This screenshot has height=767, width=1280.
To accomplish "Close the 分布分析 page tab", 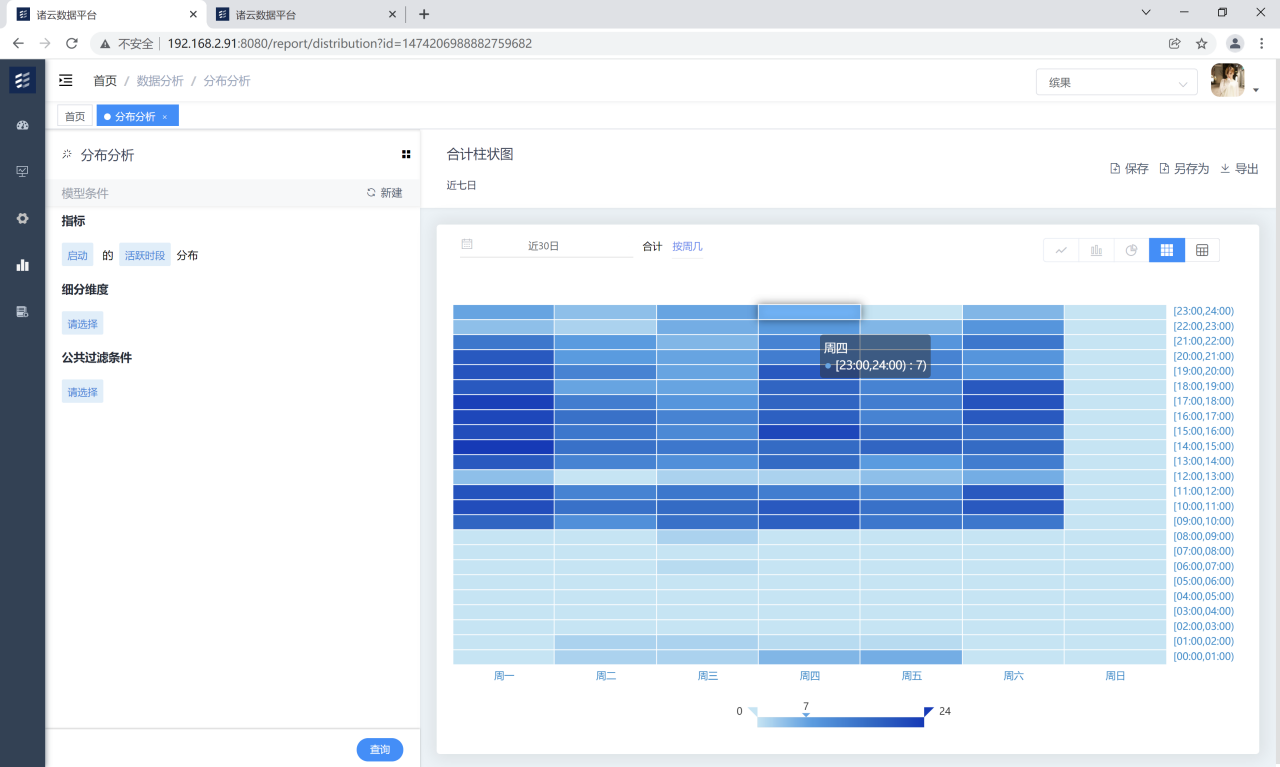I will coord(165,117).
